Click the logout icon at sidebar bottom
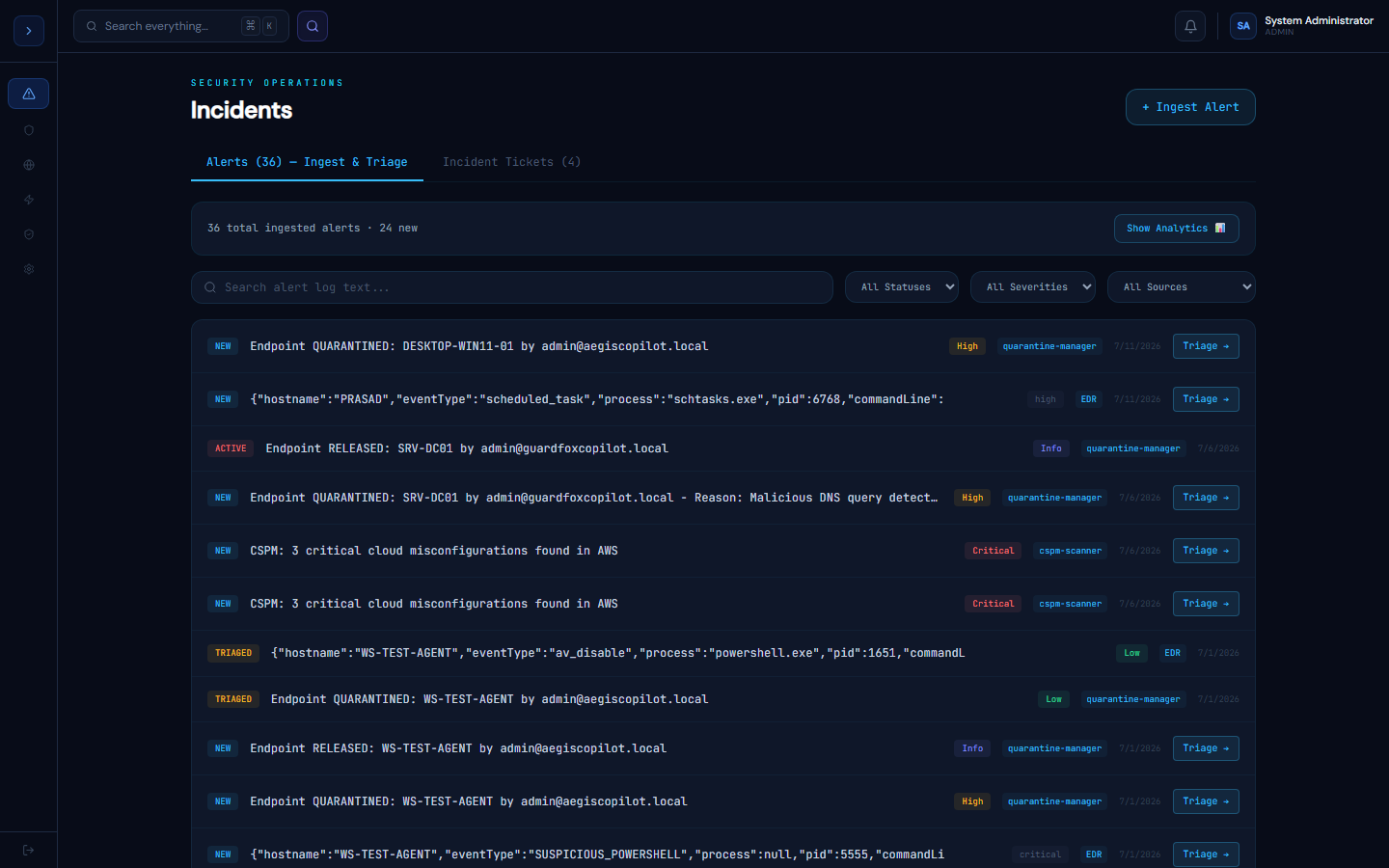This screenshot has height=868, width=1389. (x=29, y=850)
